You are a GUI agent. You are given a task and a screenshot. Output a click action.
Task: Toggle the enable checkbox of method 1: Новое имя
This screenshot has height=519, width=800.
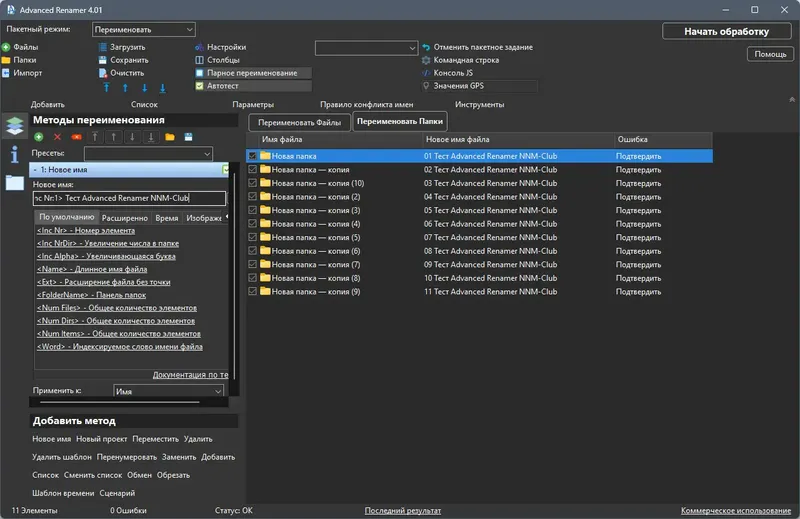225,169
